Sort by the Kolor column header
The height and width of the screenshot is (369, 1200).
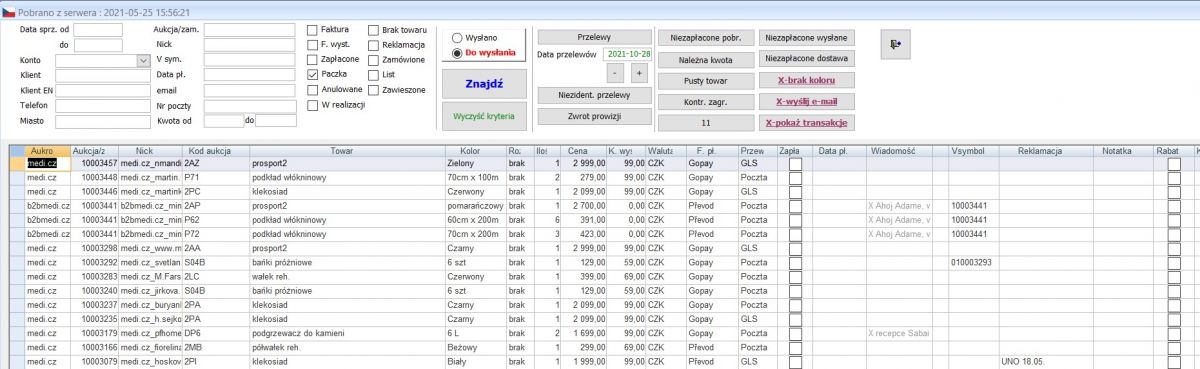470,150
